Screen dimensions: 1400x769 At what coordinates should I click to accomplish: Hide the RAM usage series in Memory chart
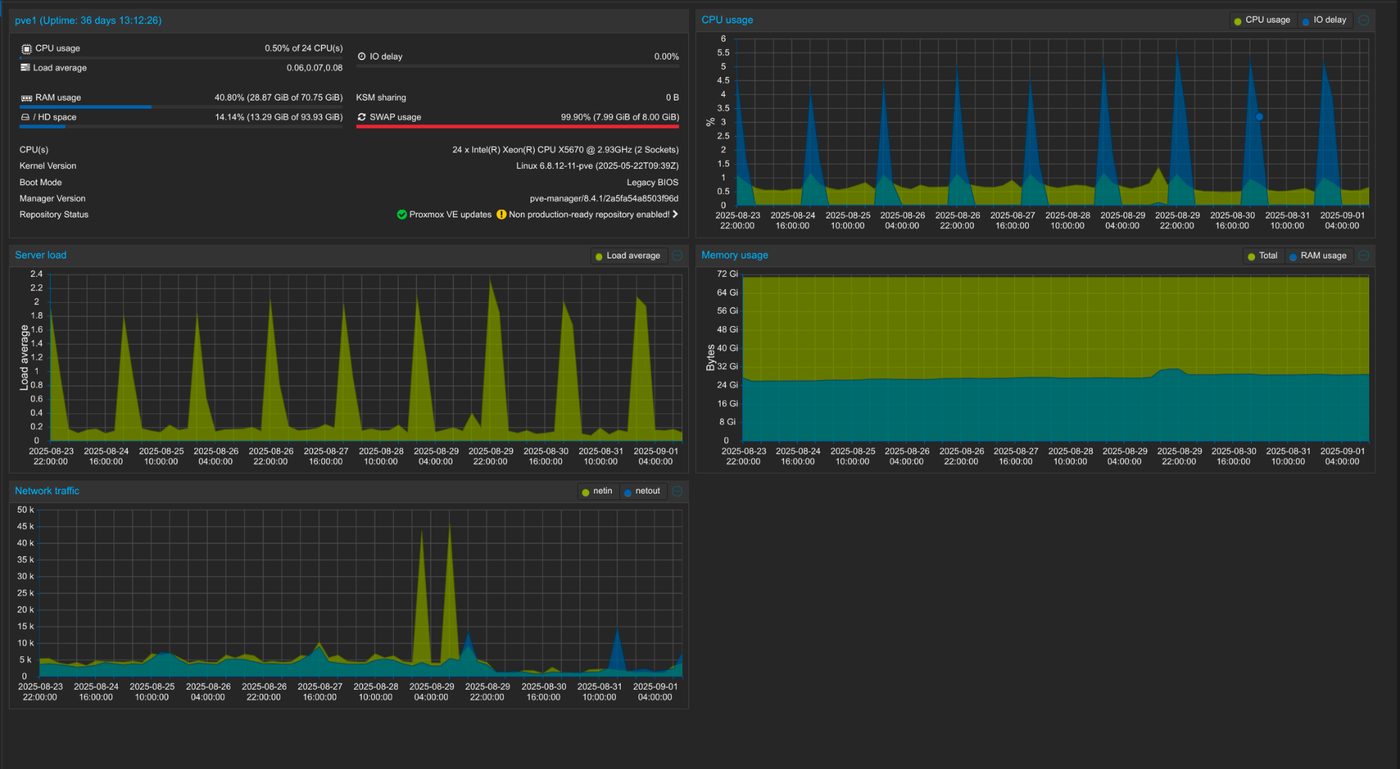[1317, 256]
